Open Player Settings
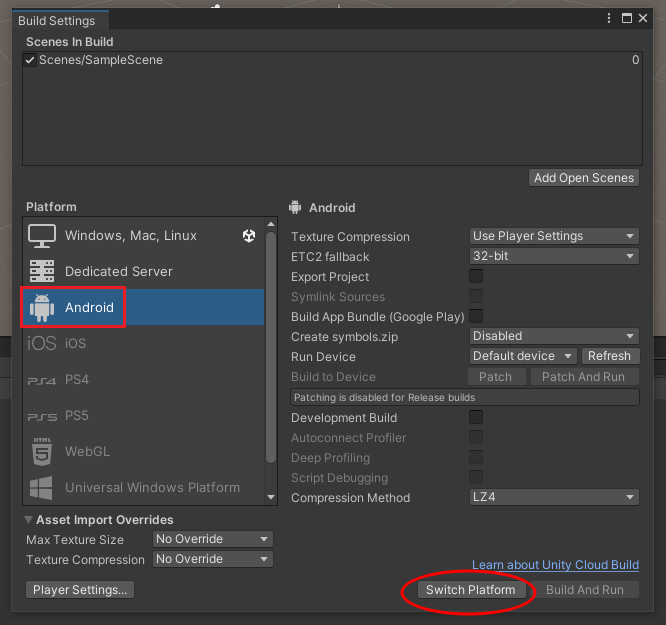 (x=80, y=590)
